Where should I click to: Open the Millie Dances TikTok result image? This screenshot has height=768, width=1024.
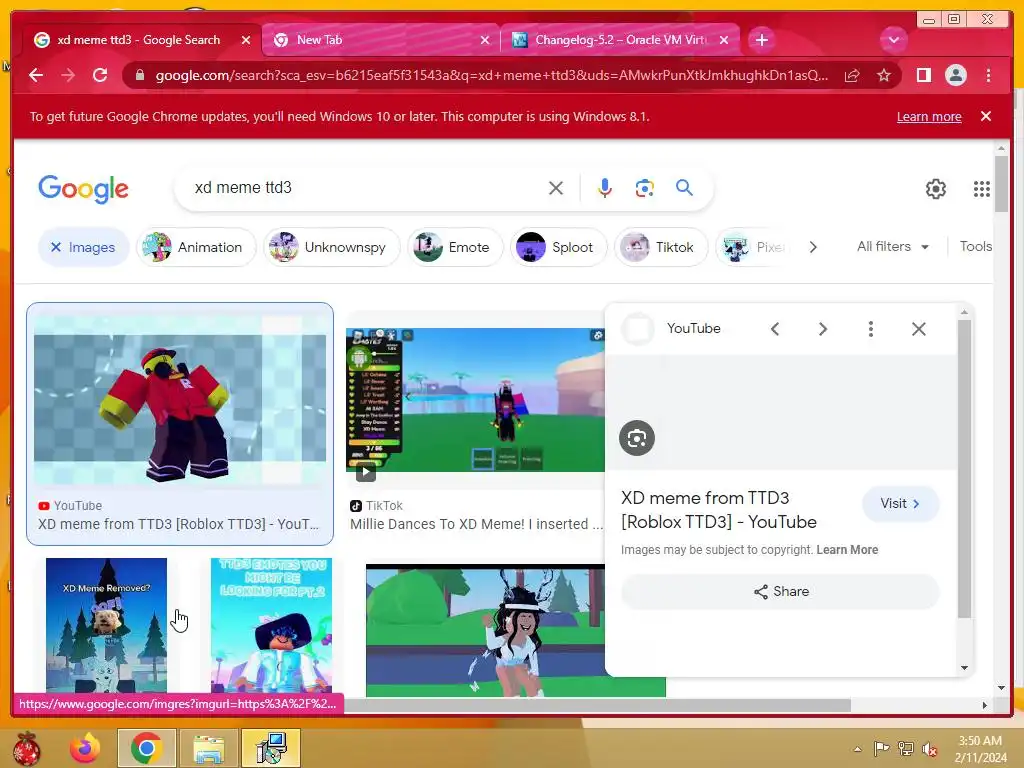(x=475, y=399)
